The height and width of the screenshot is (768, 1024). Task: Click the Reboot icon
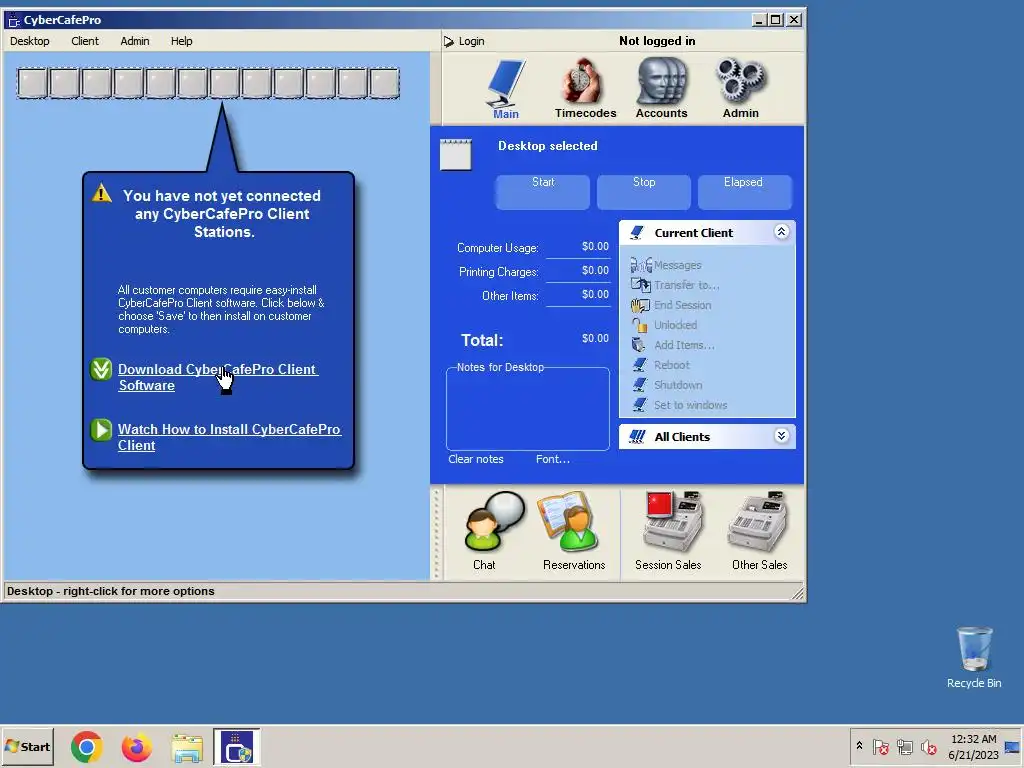coord(639,364)
